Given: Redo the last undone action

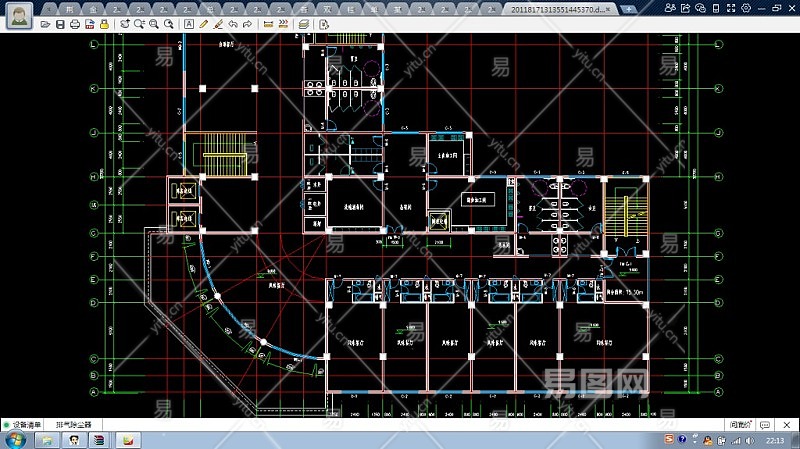Looking at the screenshot, I should pyautogui.click(x=247, y=24).
